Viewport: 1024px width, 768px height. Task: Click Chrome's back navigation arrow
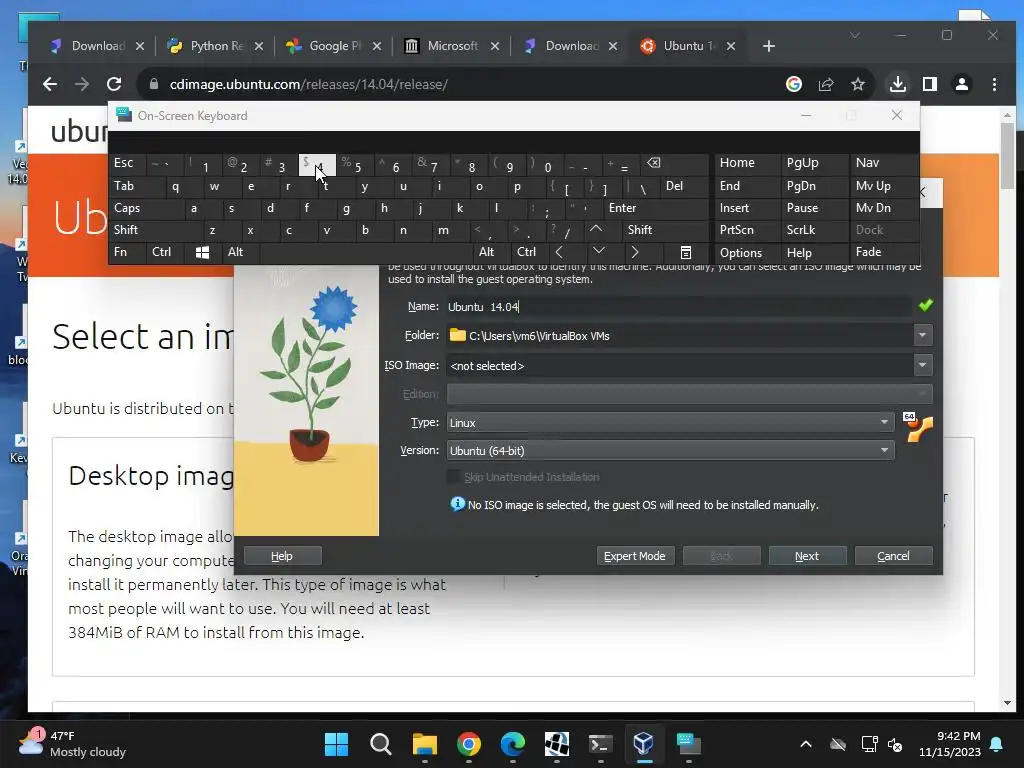(x=50, y=84)
